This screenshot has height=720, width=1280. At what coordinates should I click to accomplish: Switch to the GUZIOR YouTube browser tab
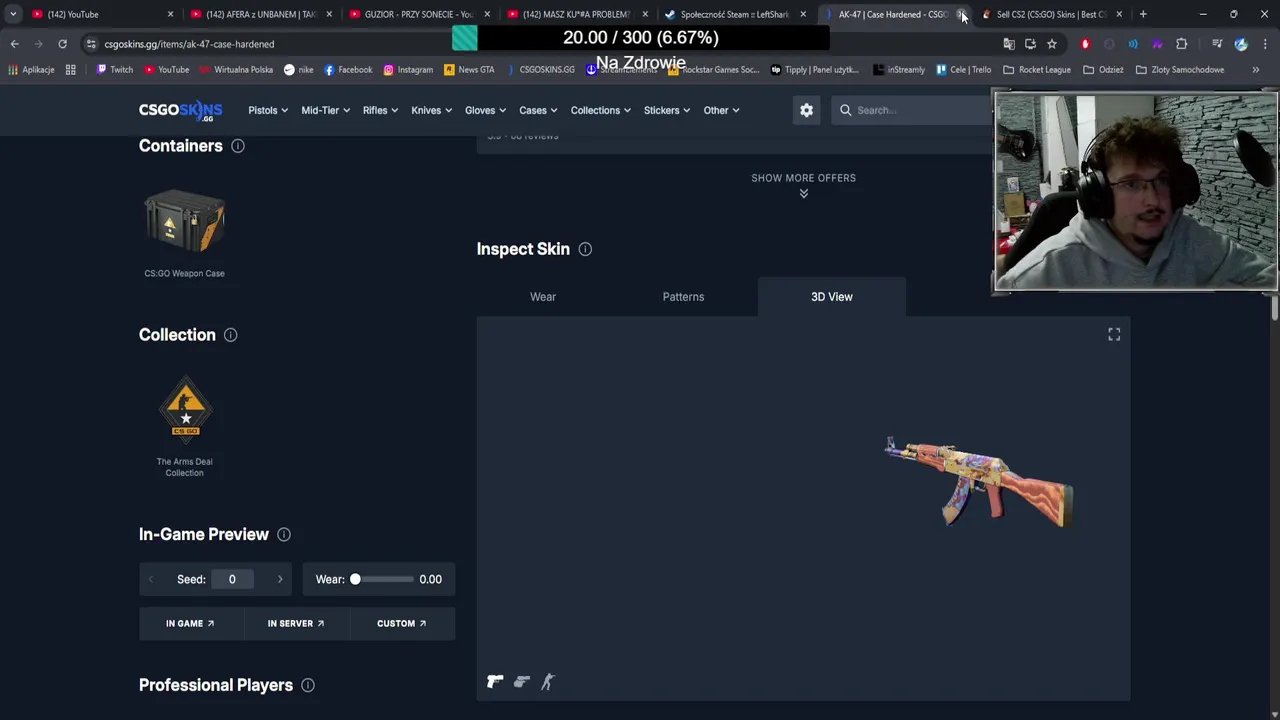[418, 14]
